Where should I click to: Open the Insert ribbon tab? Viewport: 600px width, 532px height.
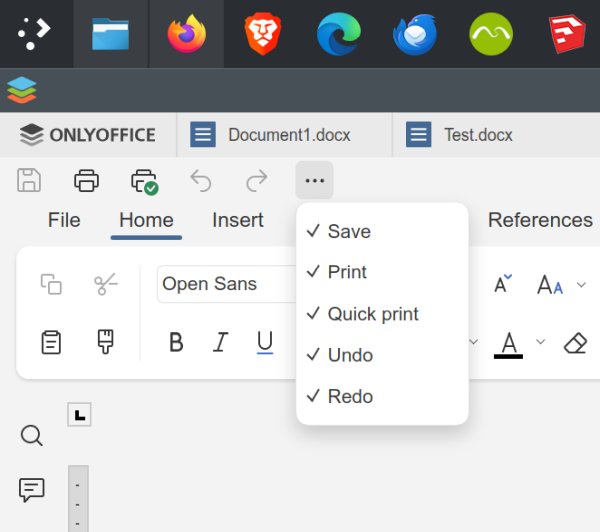coord(238,220)
